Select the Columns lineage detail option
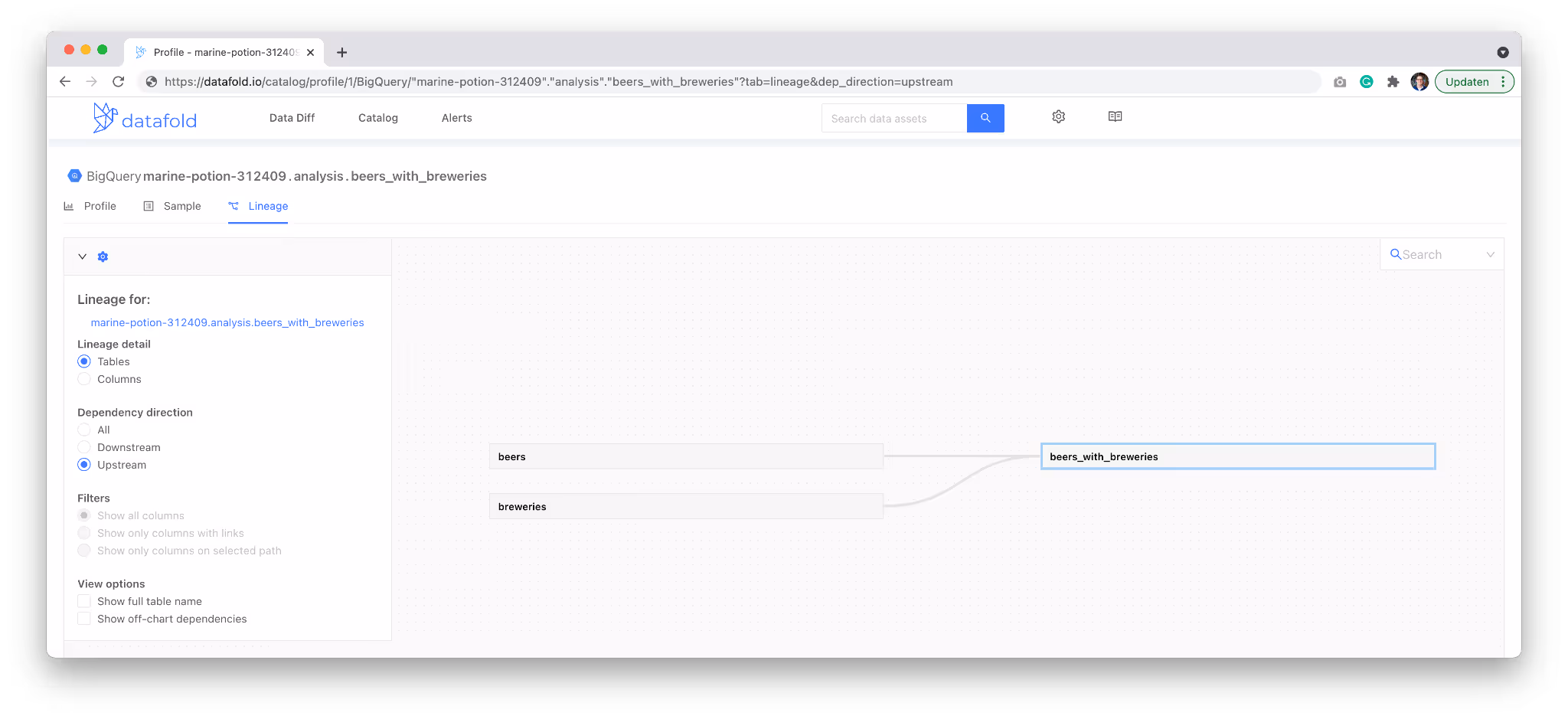Screen dimensions: 1568x719 [x=84, y=379]
